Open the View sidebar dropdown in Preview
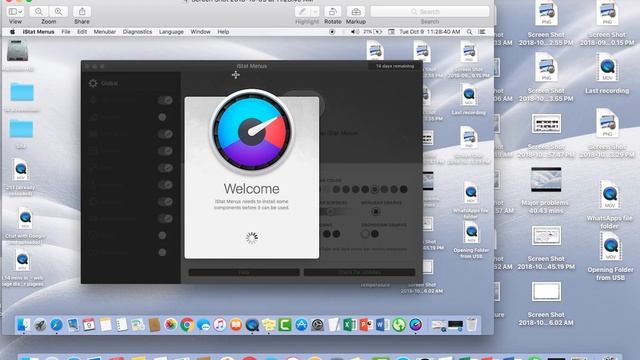This screenshot has width=640, height=360. 16,12
